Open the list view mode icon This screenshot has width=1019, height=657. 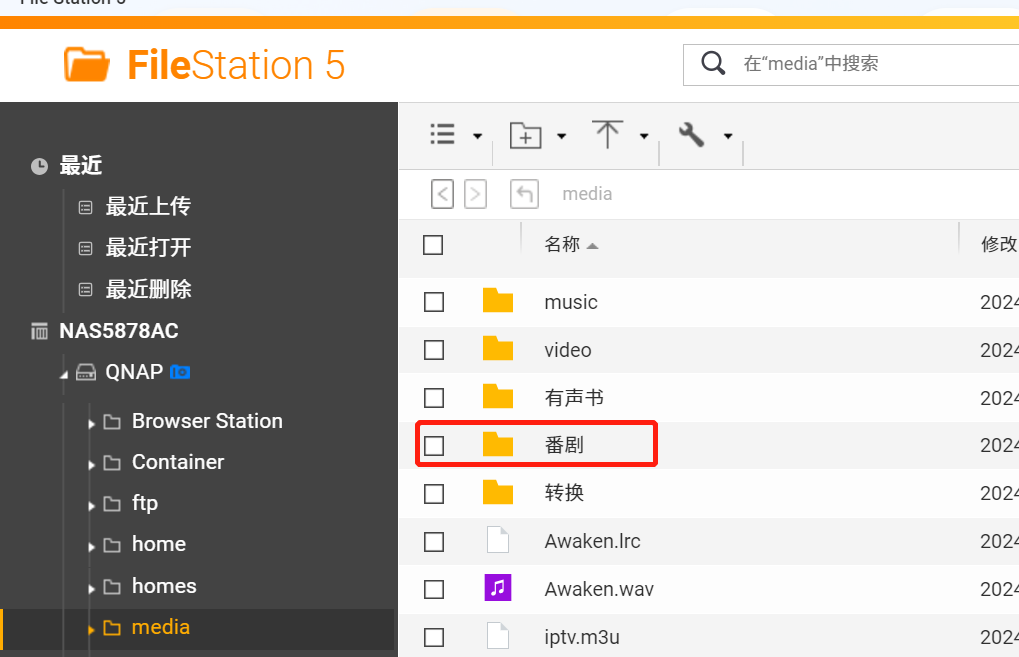click(443, 135)
